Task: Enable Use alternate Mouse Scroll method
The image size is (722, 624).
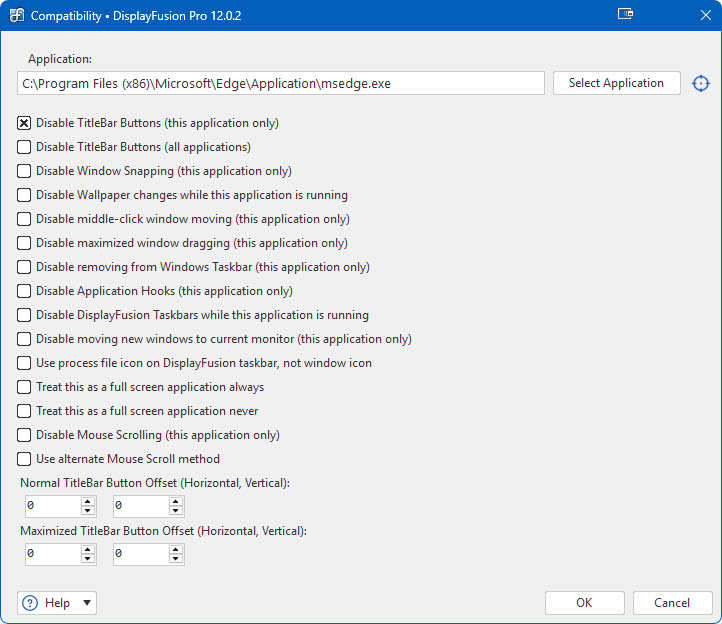Action: (x=24, y=459)
